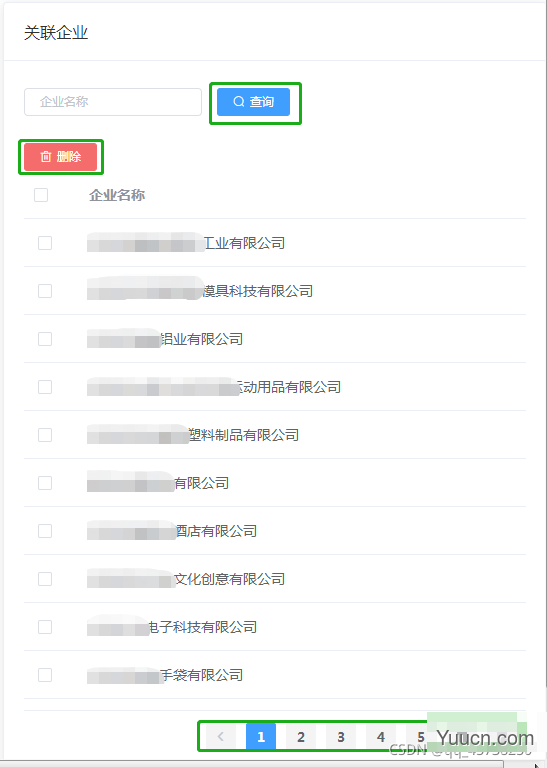
Task: Go to page 4 of results
Action: coord(381,737)
